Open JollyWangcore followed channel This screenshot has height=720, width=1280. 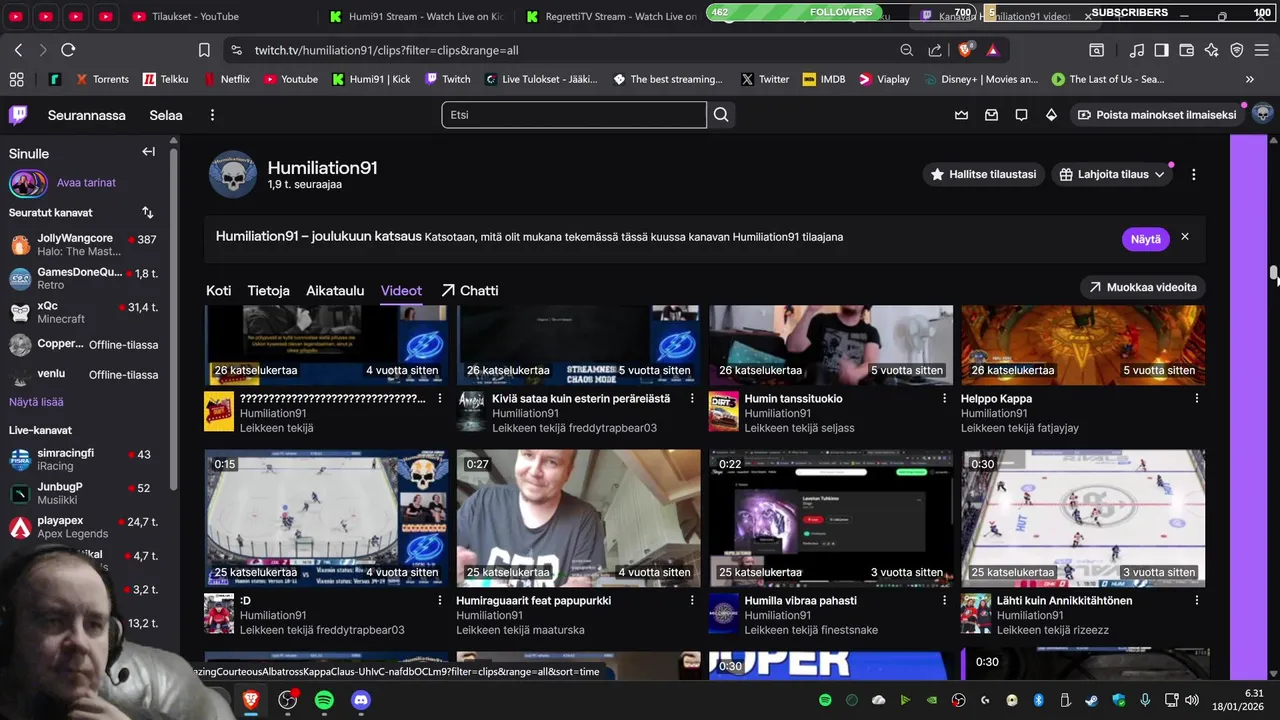pyautogui.click(x=84, y=245)
